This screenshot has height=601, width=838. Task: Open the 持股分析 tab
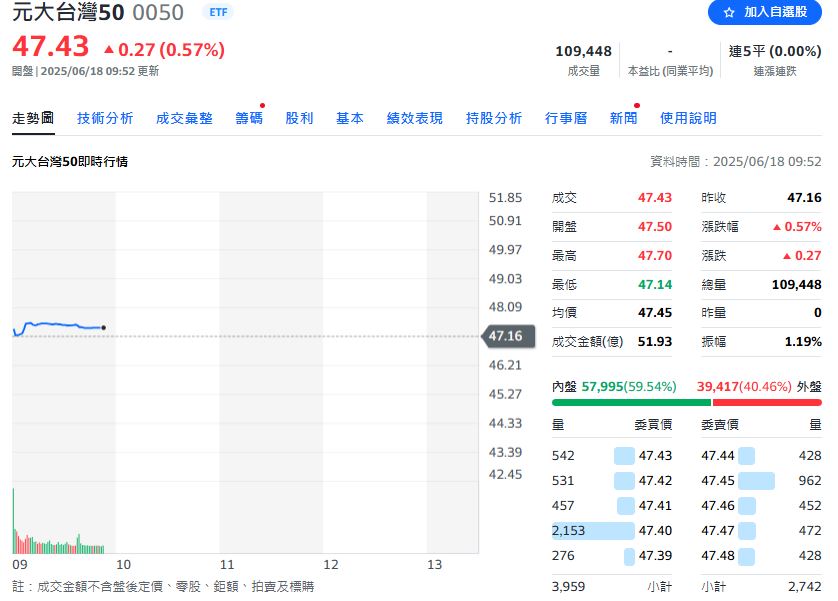click(x=494, y=118)
